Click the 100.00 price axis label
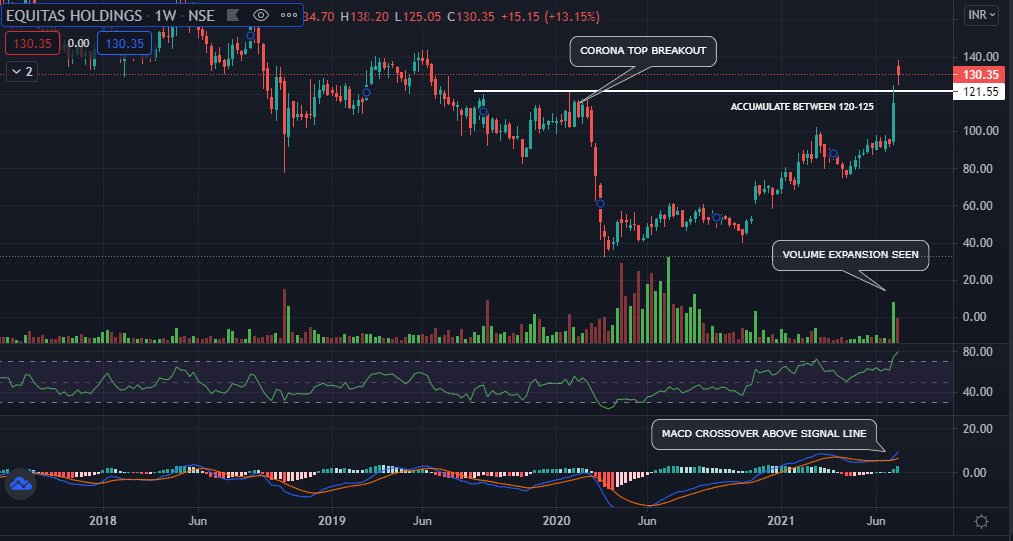The image size is (1013, 541). [x=979, y=131]
